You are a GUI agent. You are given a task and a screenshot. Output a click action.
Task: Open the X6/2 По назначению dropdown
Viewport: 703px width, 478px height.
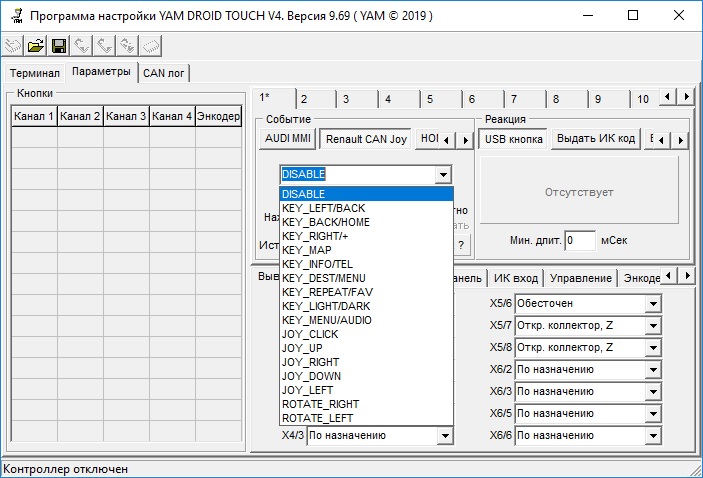click(x=654, y=369)
